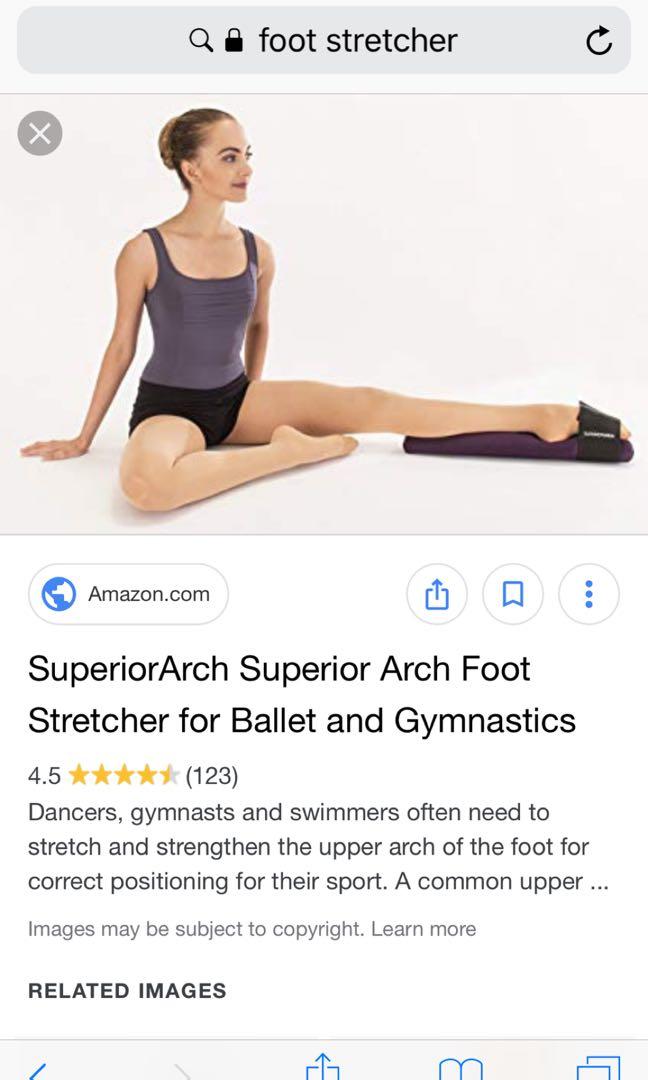Screen dimensions: 648x1080
Task: Go back using the Safari back arrow
Action: [x=38, y=1071]
